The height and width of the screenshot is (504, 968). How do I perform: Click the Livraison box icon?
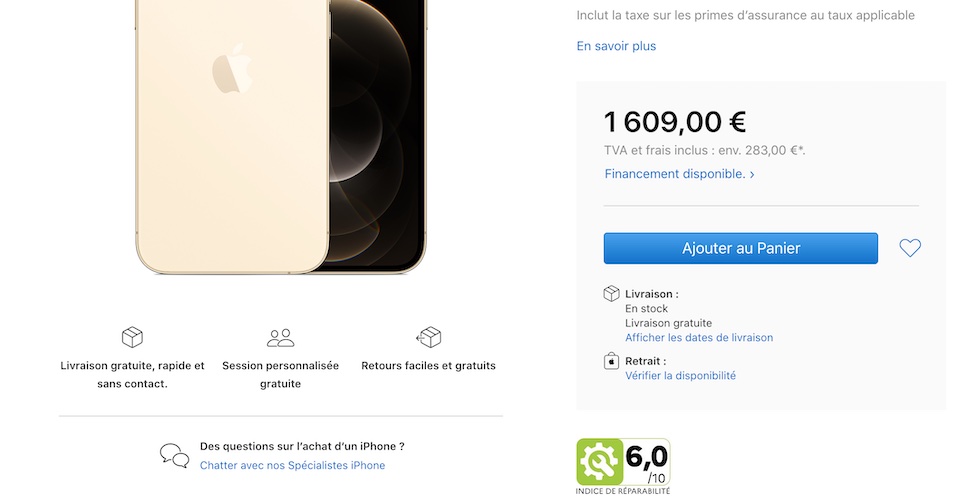[611, 293]
